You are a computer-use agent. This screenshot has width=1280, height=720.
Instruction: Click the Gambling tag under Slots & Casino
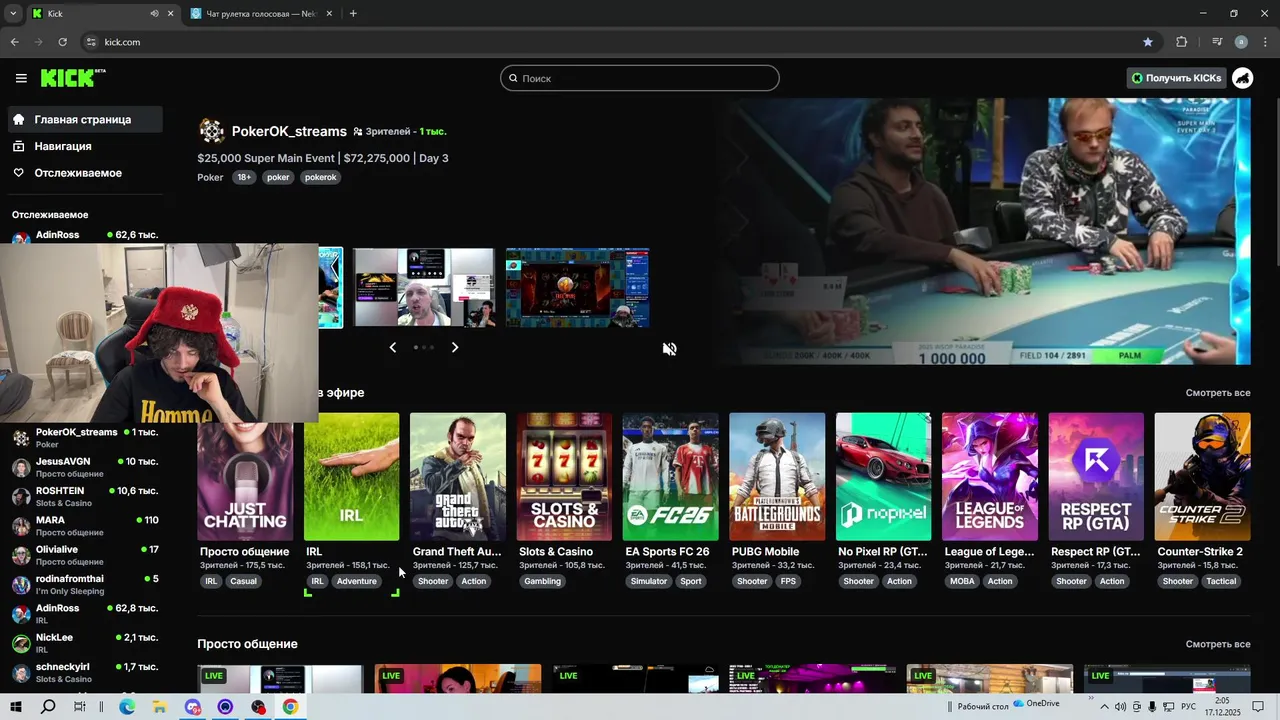pyautogui.click(x=543, y=581)
